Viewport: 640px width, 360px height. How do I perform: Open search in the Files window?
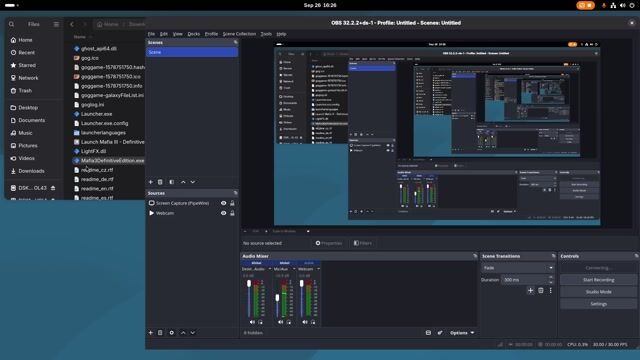coord(11,24)
